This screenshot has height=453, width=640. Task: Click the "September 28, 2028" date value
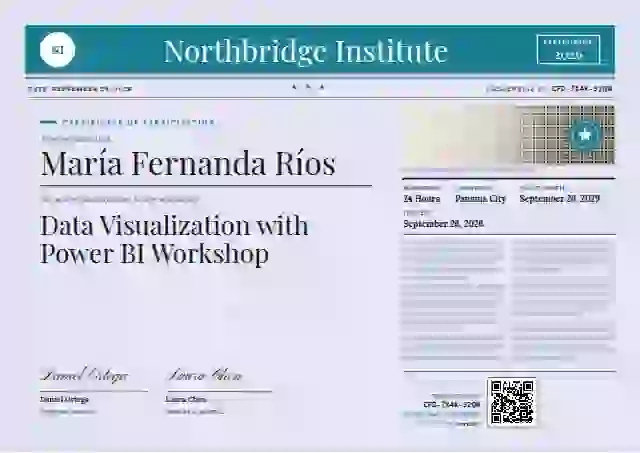443,224
